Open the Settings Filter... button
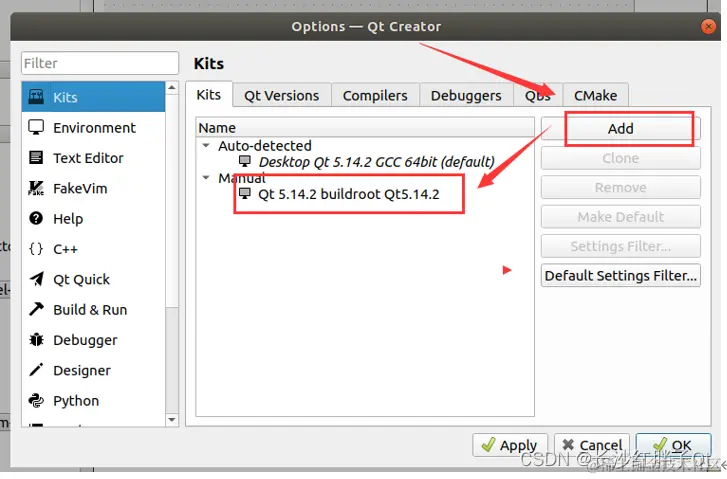The height and width of the screenshot is (479, 727). click(620, 246)
